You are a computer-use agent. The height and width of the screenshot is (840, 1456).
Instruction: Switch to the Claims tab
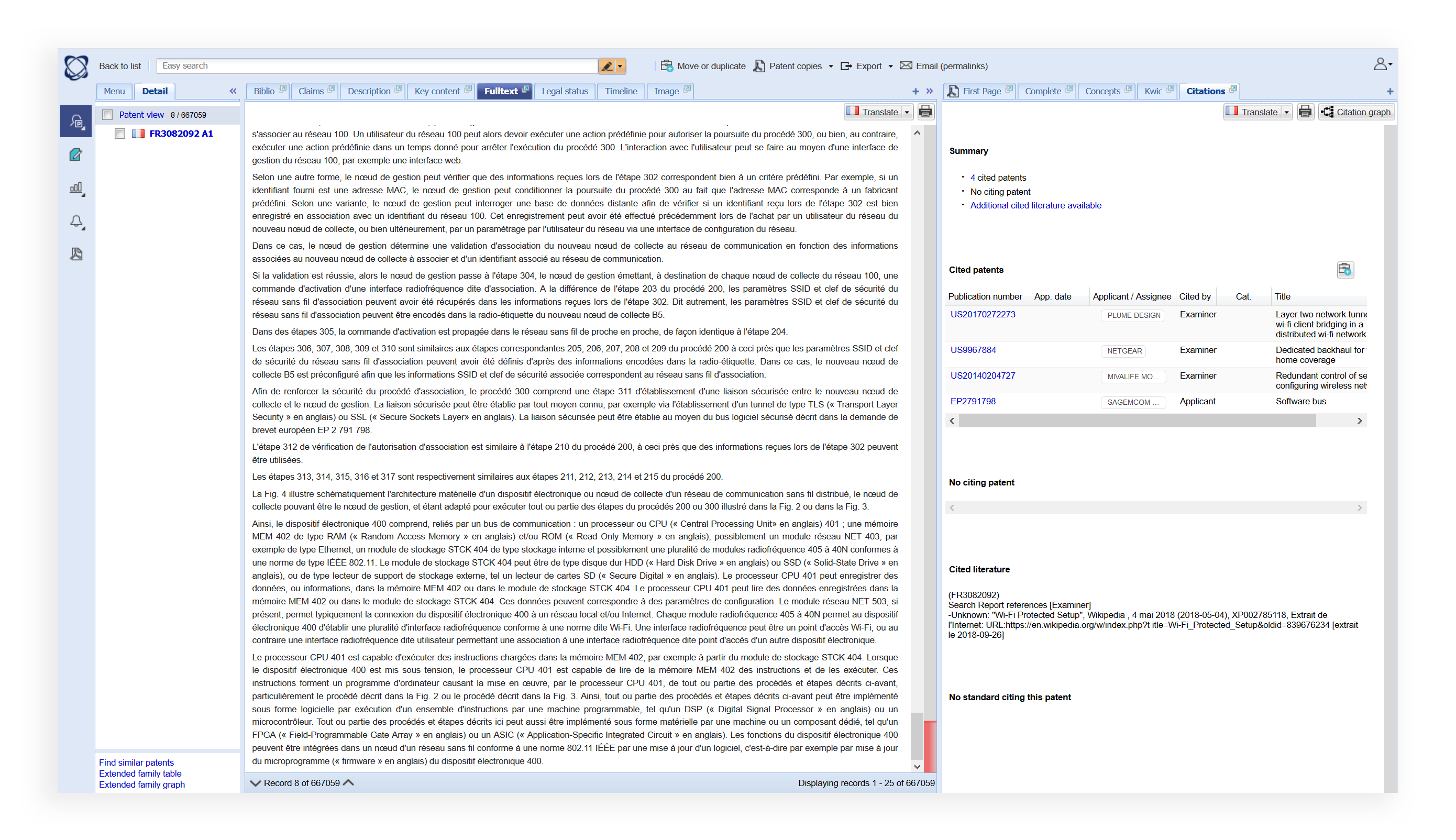(311, 91)
